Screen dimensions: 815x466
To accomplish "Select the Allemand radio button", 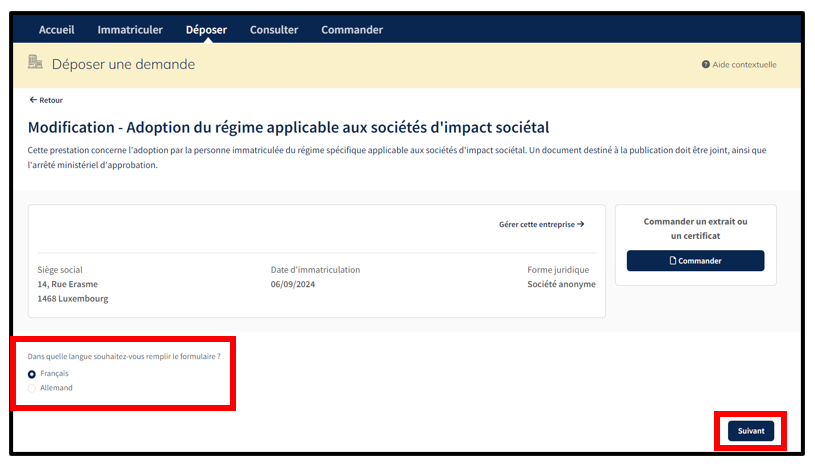I will pyautogui.click(x=32, y=388).
